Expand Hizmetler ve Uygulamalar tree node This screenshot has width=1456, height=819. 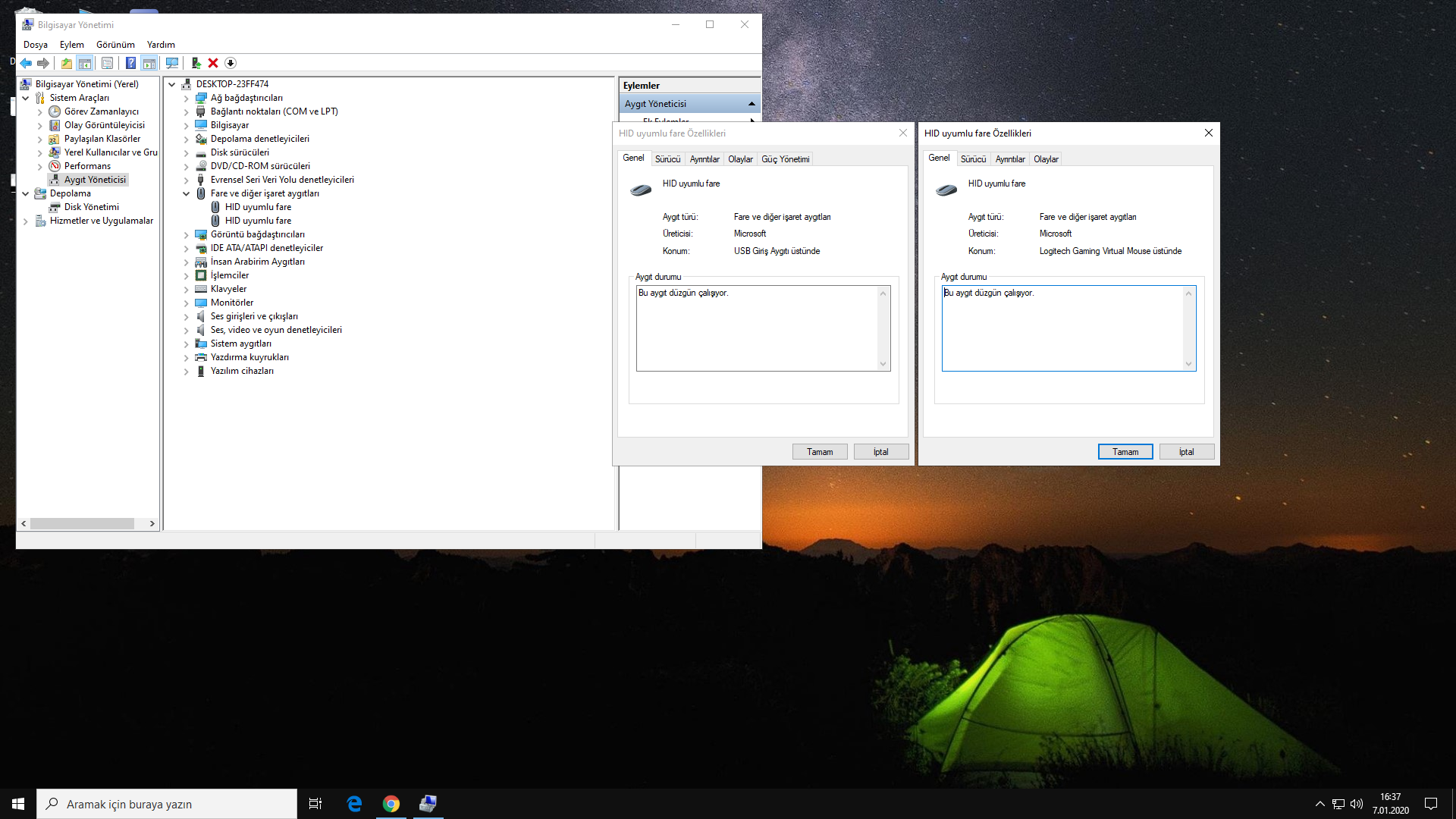26,221
